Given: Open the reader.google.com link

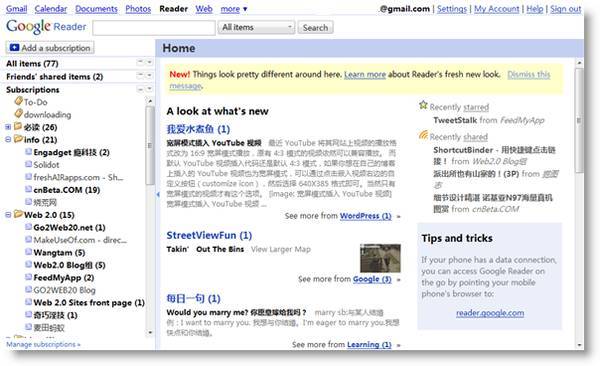Looking at the screenshot, I should point(490,313).
